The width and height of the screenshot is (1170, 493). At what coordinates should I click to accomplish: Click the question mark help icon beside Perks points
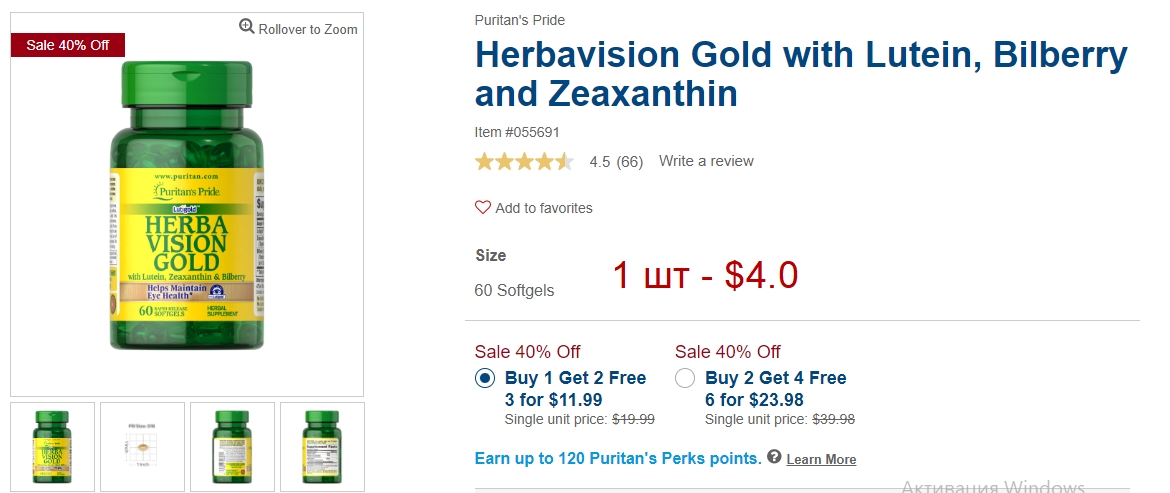(775, 456)
